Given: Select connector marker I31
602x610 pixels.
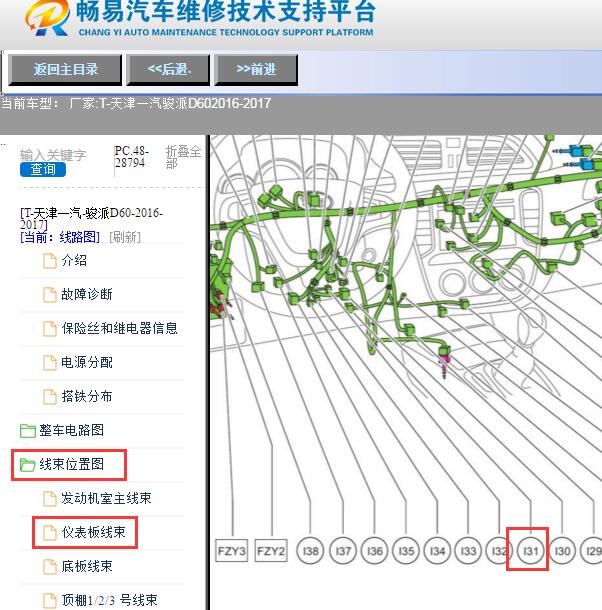Looking at the screenshot, I should 531,551.
